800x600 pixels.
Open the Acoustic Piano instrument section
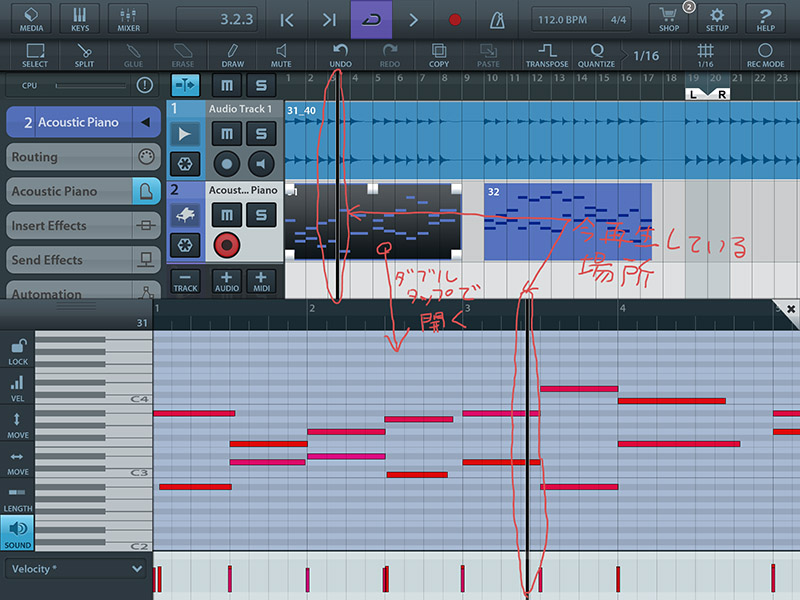(83, 191)
